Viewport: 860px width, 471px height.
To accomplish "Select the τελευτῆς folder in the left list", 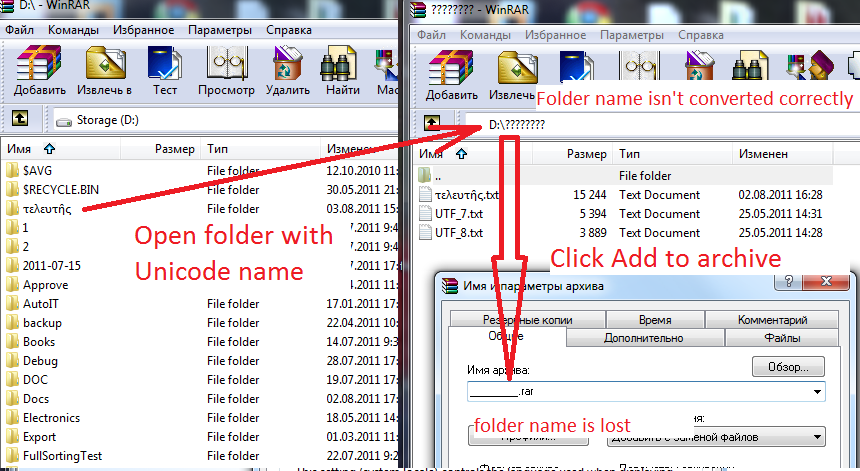I will [47, 208].
